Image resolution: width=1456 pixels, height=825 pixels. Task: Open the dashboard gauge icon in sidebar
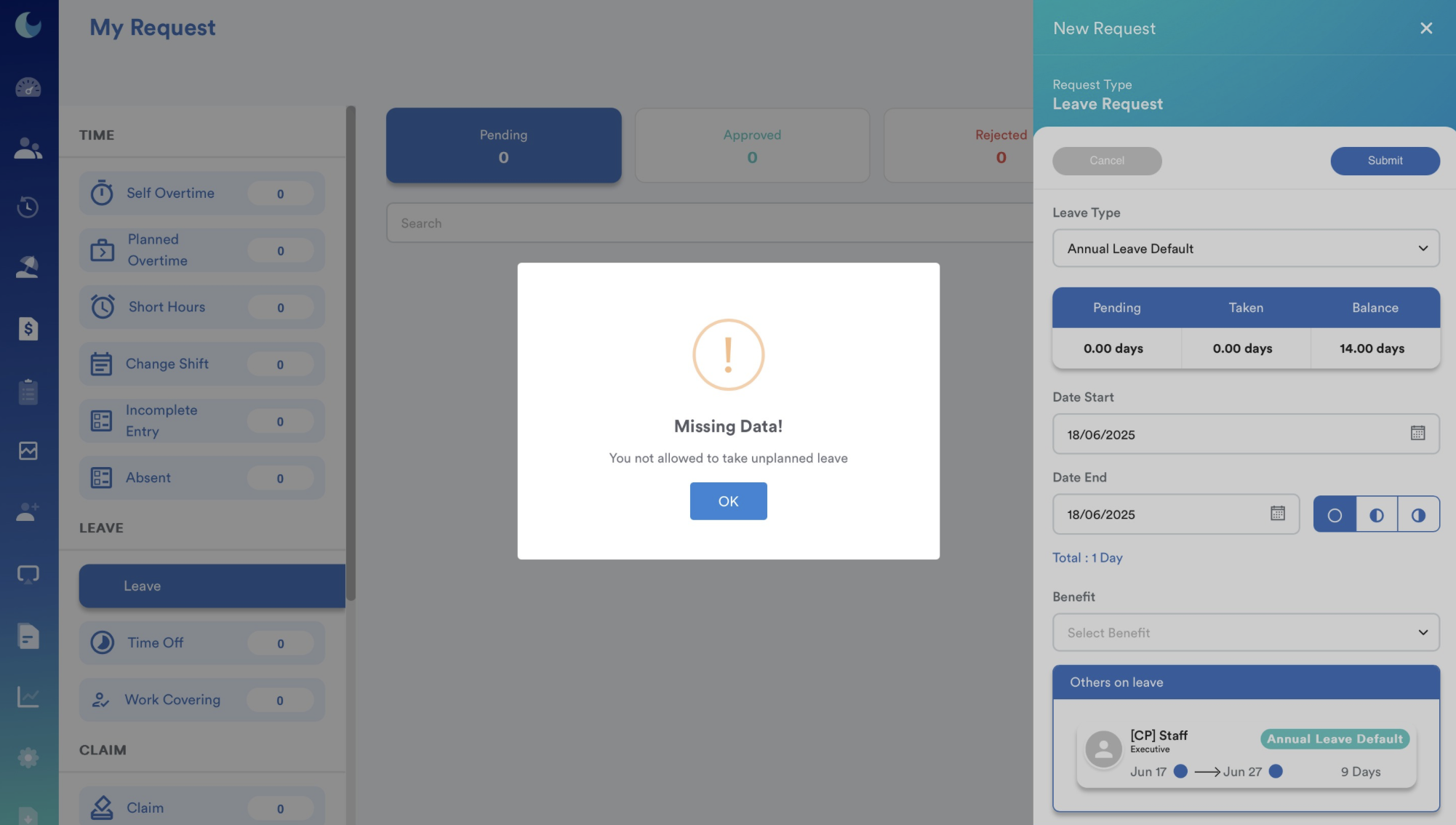[x=28, y=87]
